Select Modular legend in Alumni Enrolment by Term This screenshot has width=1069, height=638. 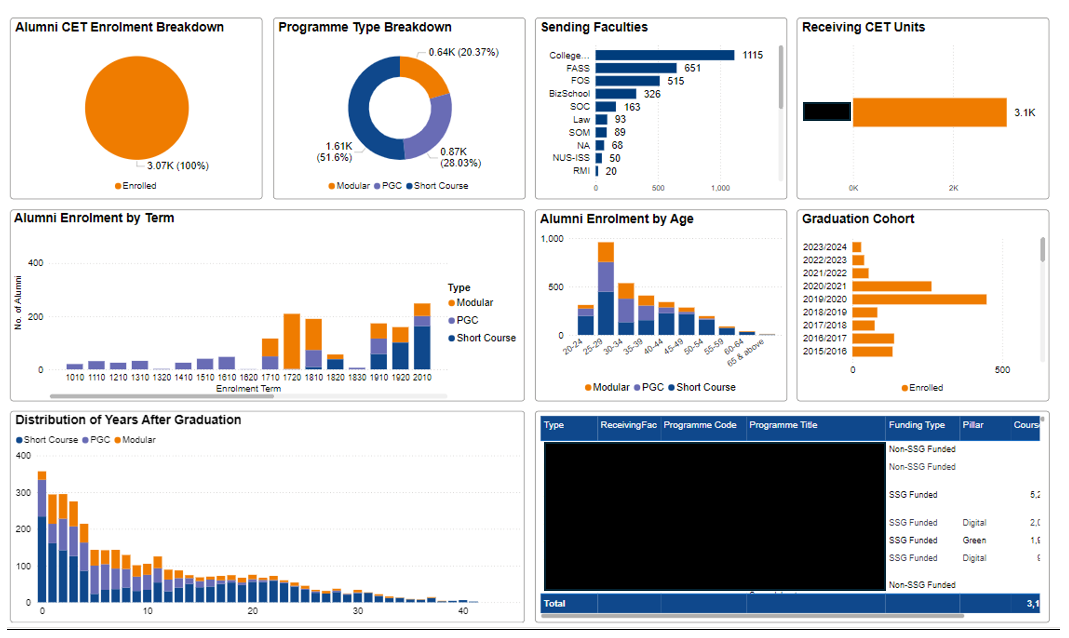(474, 303)
